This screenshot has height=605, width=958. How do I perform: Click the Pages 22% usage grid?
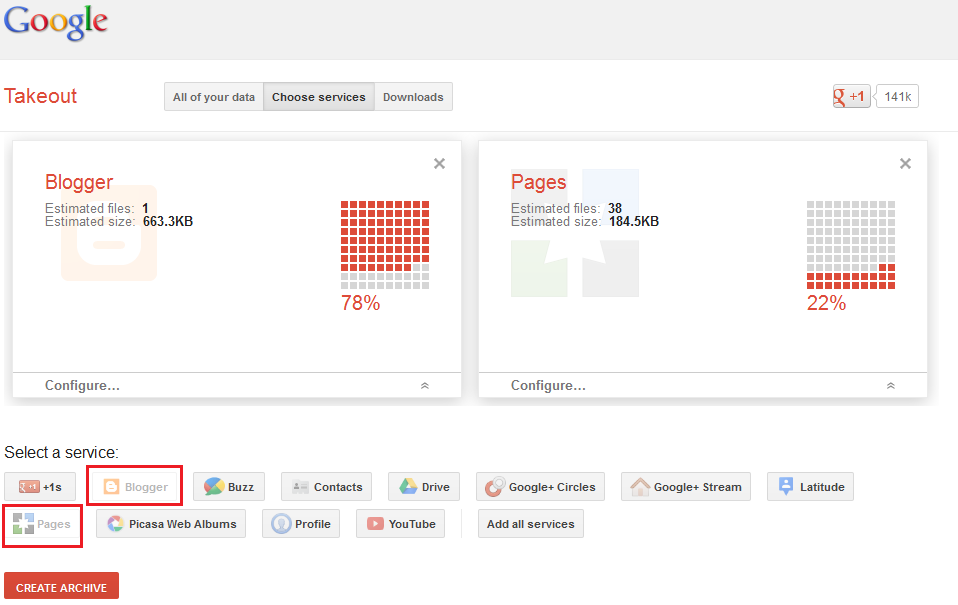pos(851,244)
